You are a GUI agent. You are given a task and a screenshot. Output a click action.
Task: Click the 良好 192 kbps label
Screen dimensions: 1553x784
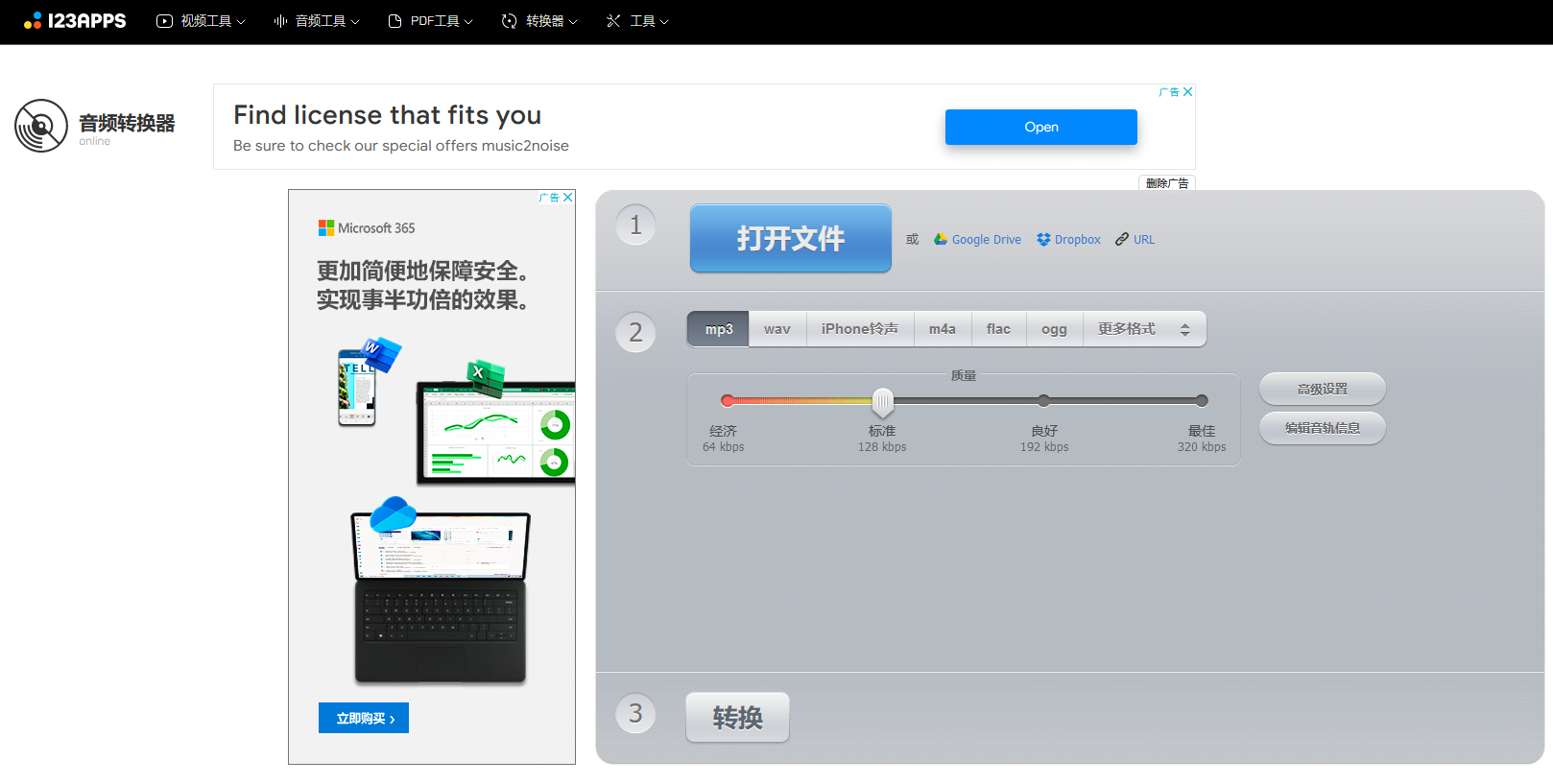pos(1044,439)
